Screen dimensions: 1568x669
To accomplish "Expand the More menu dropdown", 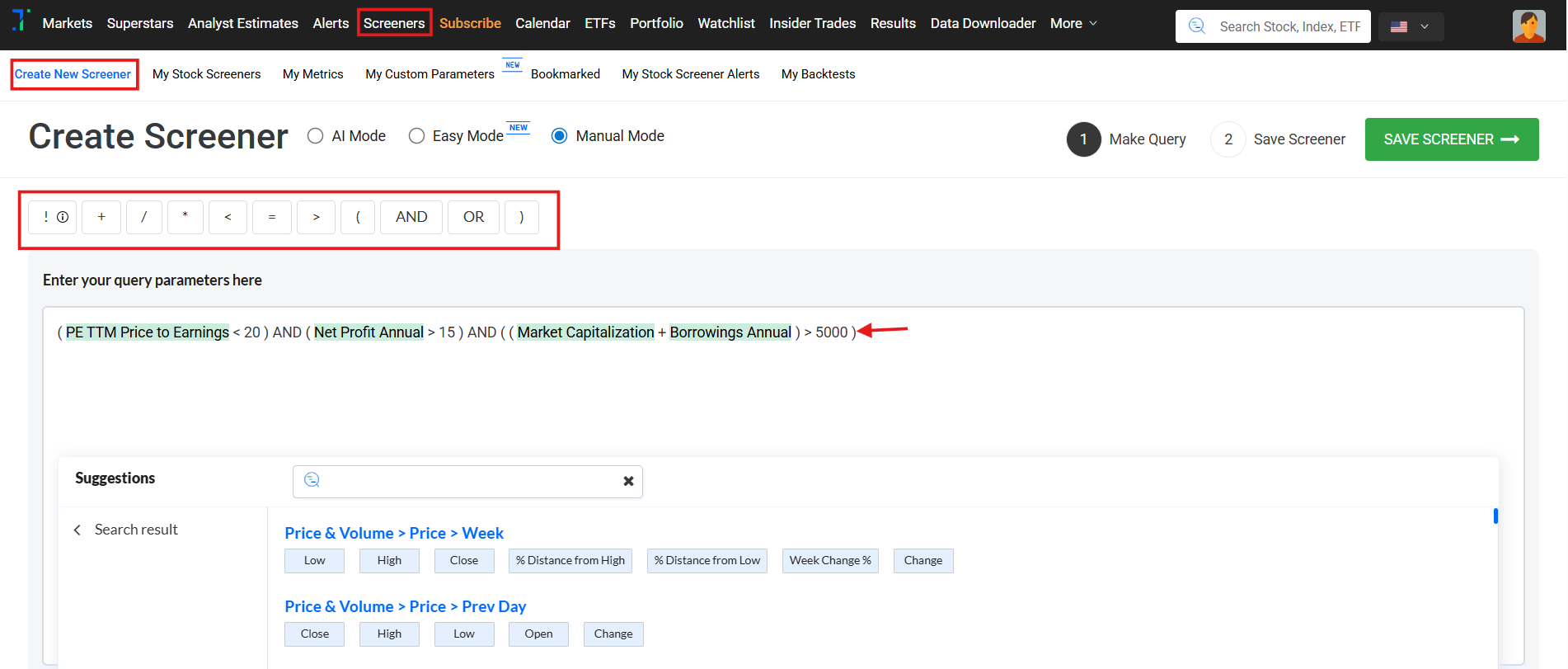I will point(1073,23).
